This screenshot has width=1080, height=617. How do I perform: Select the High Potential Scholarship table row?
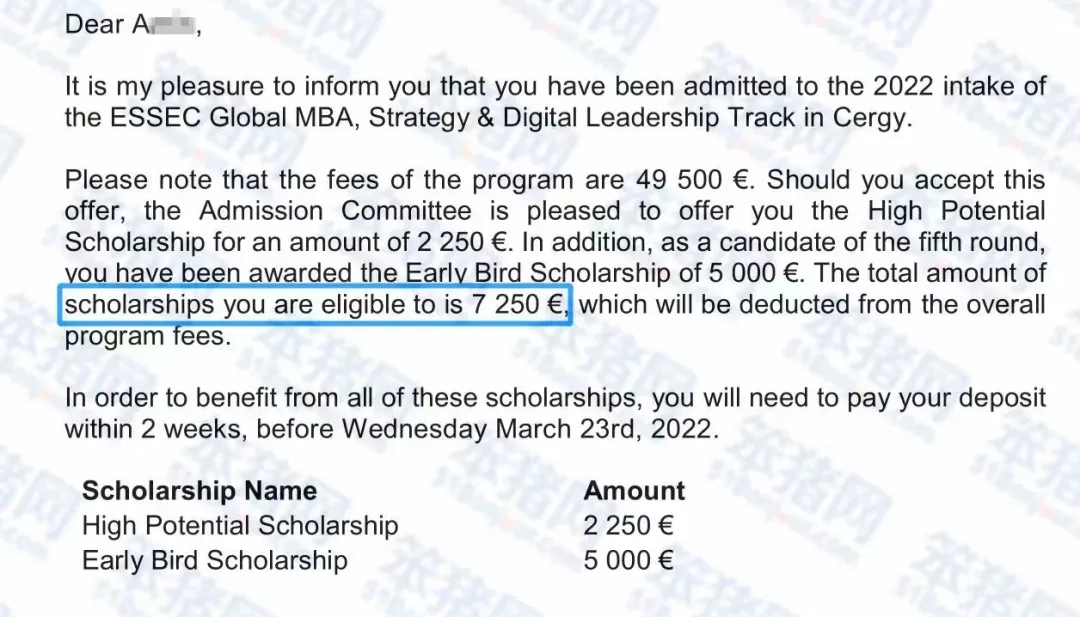[240, 526]
